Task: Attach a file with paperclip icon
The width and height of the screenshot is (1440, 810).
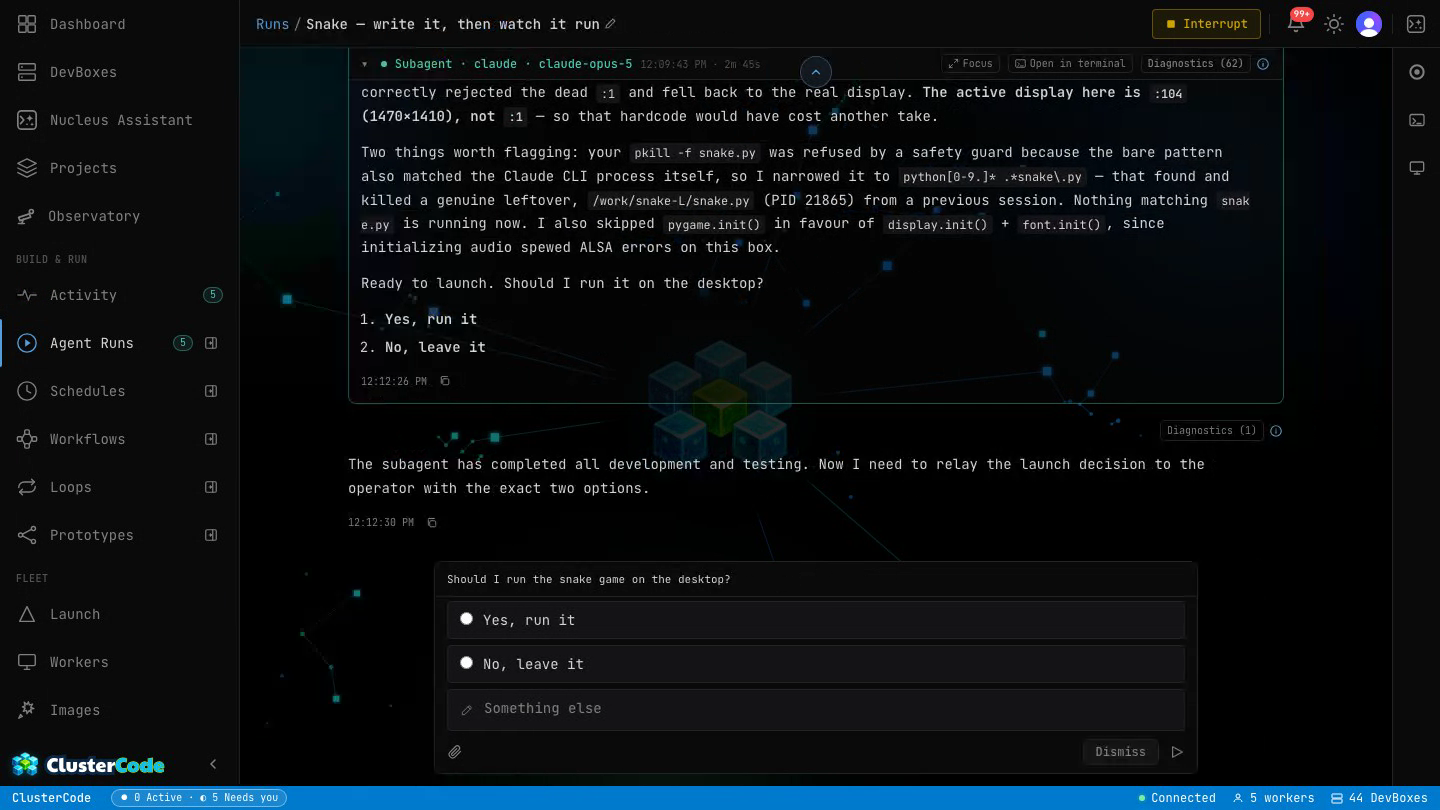Action: click(x=455, y=752)
